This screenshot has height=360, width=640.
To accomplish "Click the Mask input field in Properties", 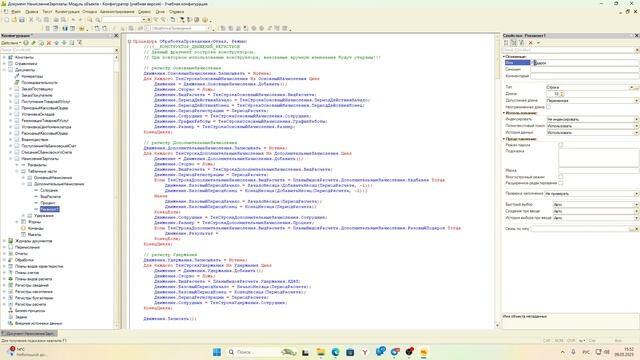I will (x=598, y=170).
